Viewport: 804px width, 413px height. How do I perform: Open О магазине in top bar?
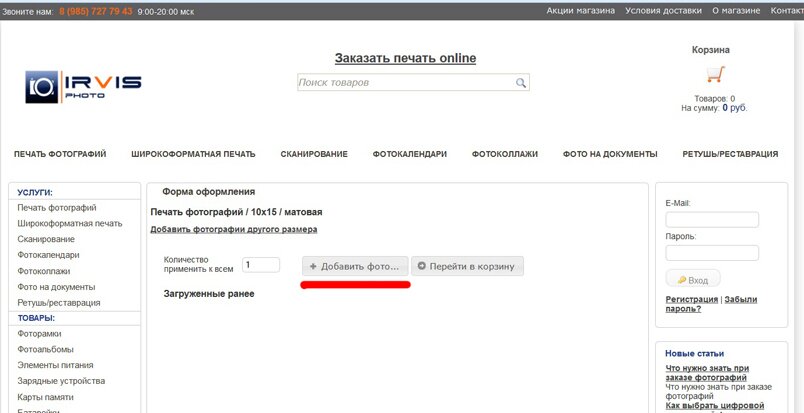[x=736, y=11]
